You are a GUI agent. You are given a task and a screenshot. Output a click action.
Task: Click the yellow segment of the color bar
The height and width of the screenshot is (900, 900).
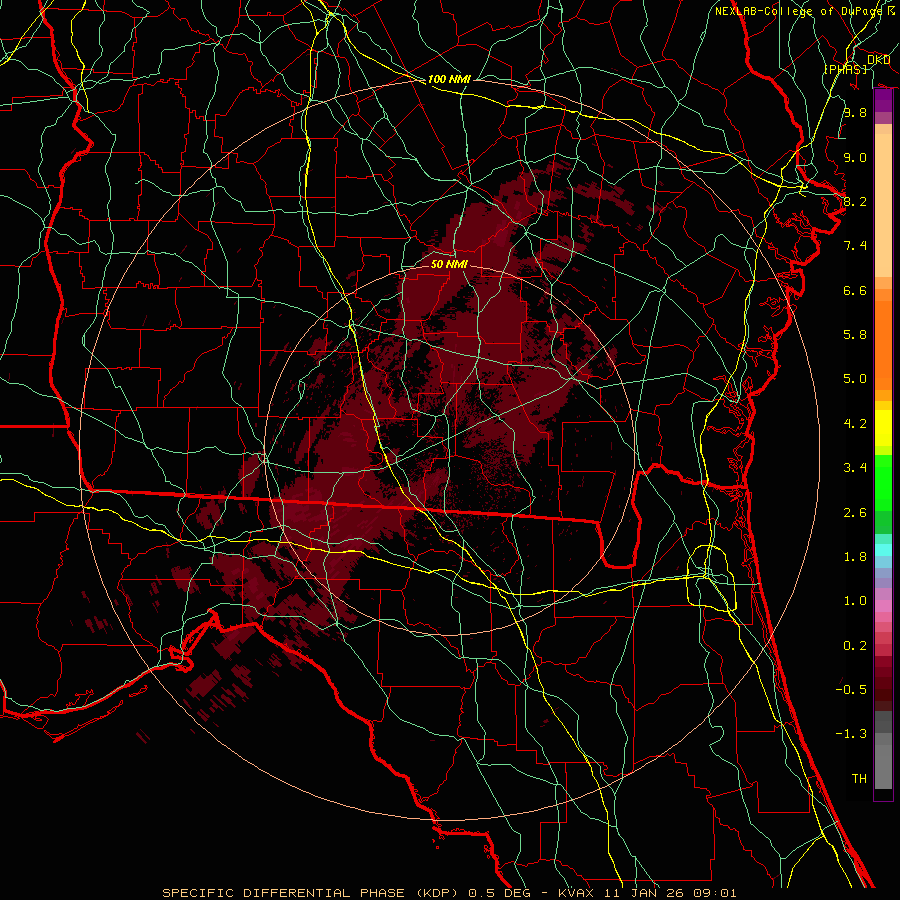[883, 428]
